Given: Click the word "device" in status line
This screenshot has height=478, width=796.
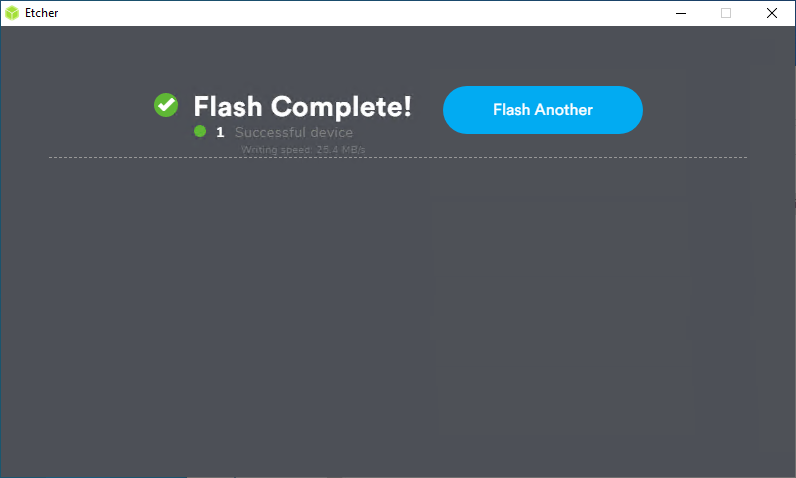Looking at the screenshot, I should coord(331,132).
